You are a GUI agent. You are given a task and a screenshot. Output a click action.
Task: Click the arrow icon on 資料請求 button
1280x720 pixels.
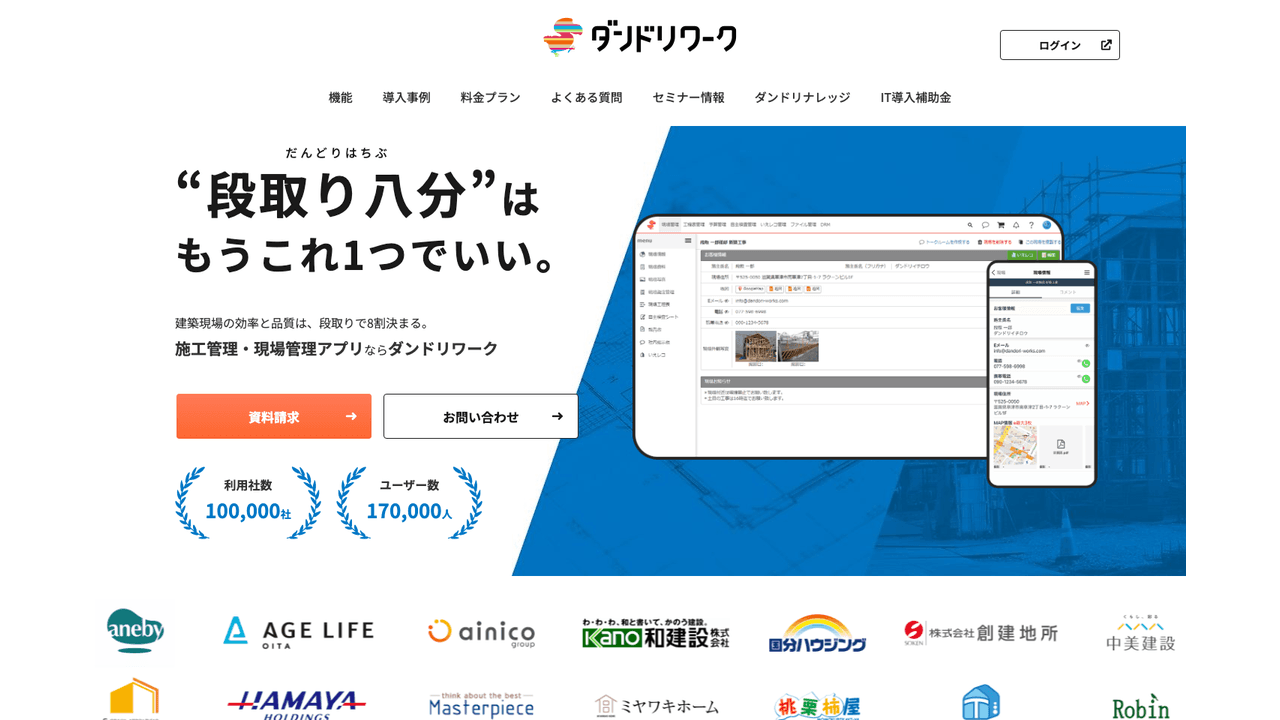(351, 416)
